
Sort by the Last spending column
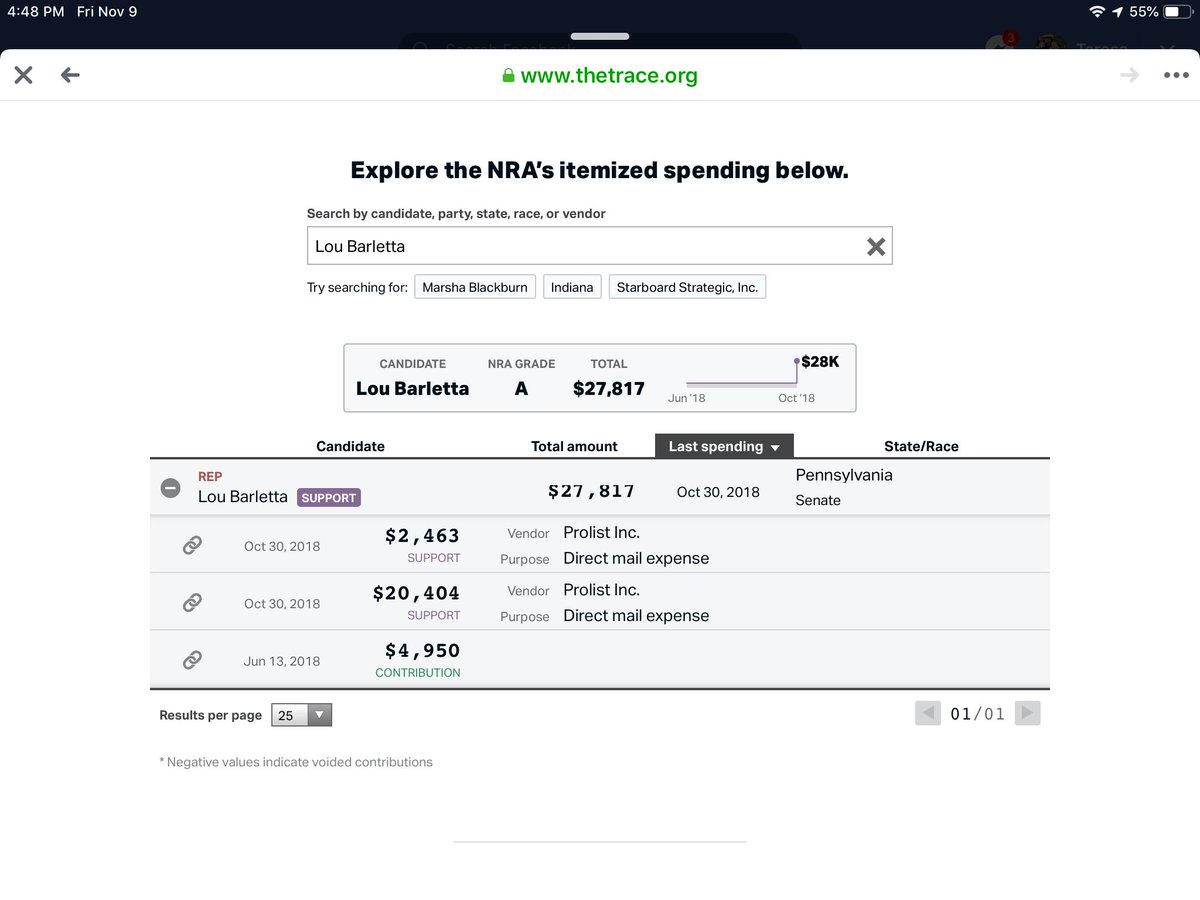[724, 446]
